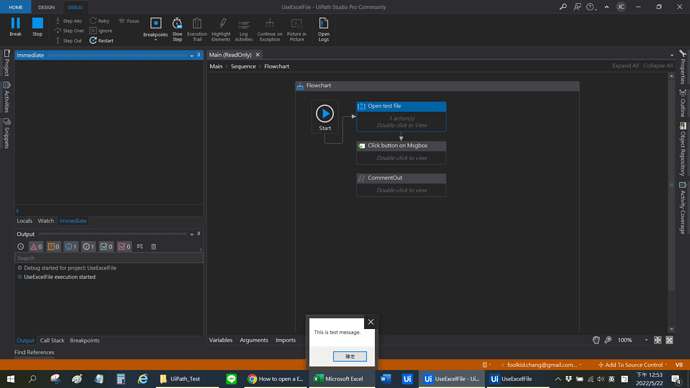This screenshot has width=690, height=388.
Task: Switch to the HOME ribbon tab
Action: pos(15,7)
